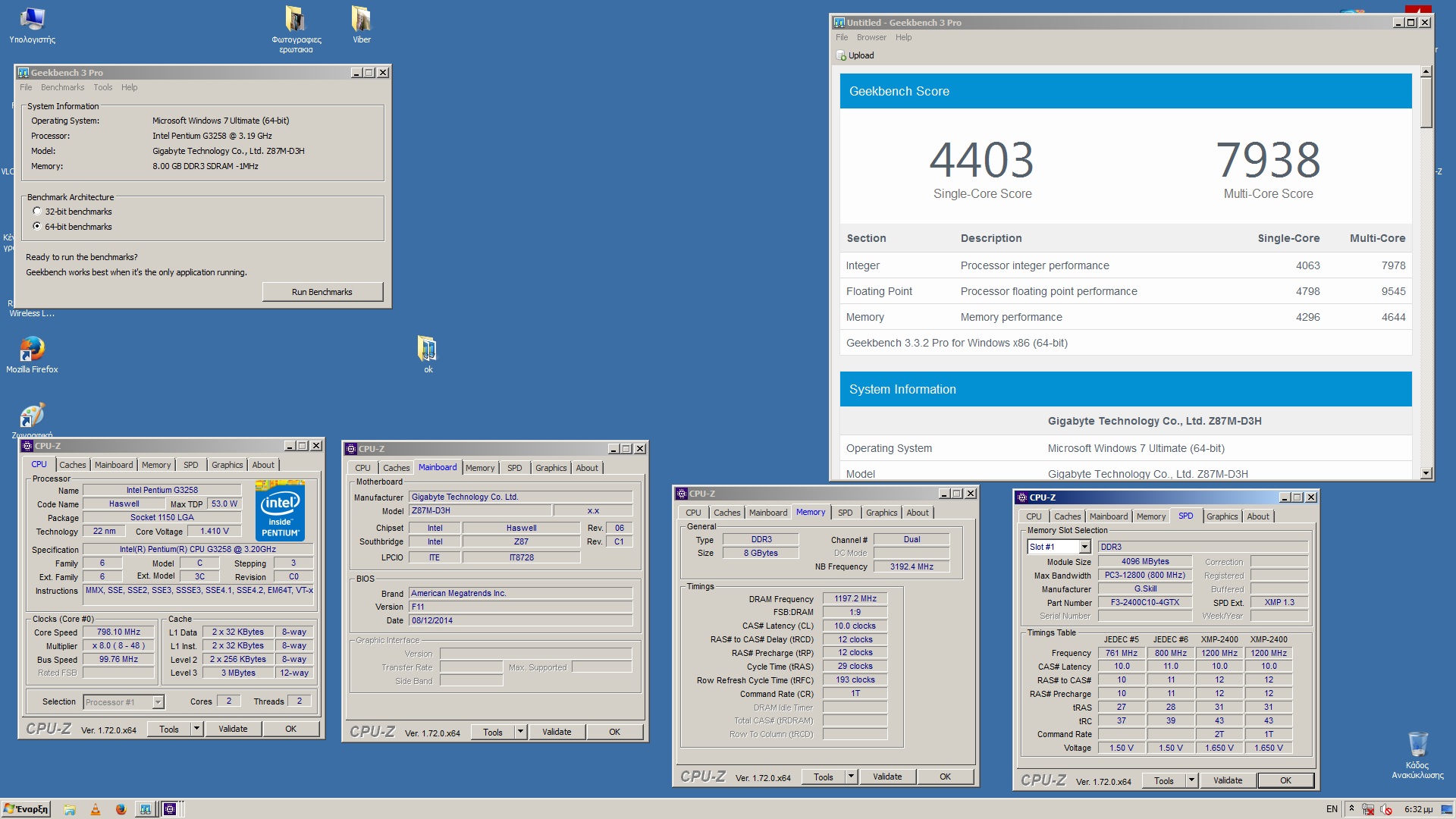1456x819 pixels.
Task: Launch VLC from the taskbar
Action: (96, 809)
